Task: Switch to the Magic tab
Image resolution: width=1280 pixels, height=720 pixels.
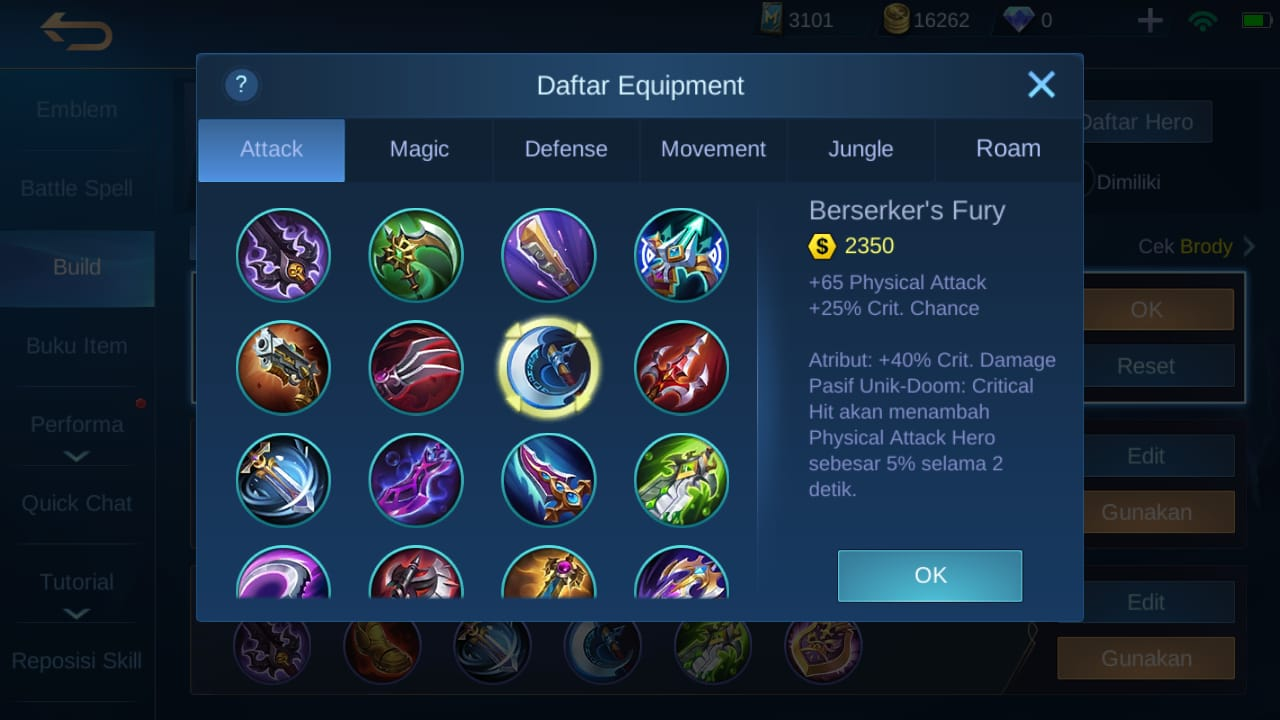Action: (419, 150)
